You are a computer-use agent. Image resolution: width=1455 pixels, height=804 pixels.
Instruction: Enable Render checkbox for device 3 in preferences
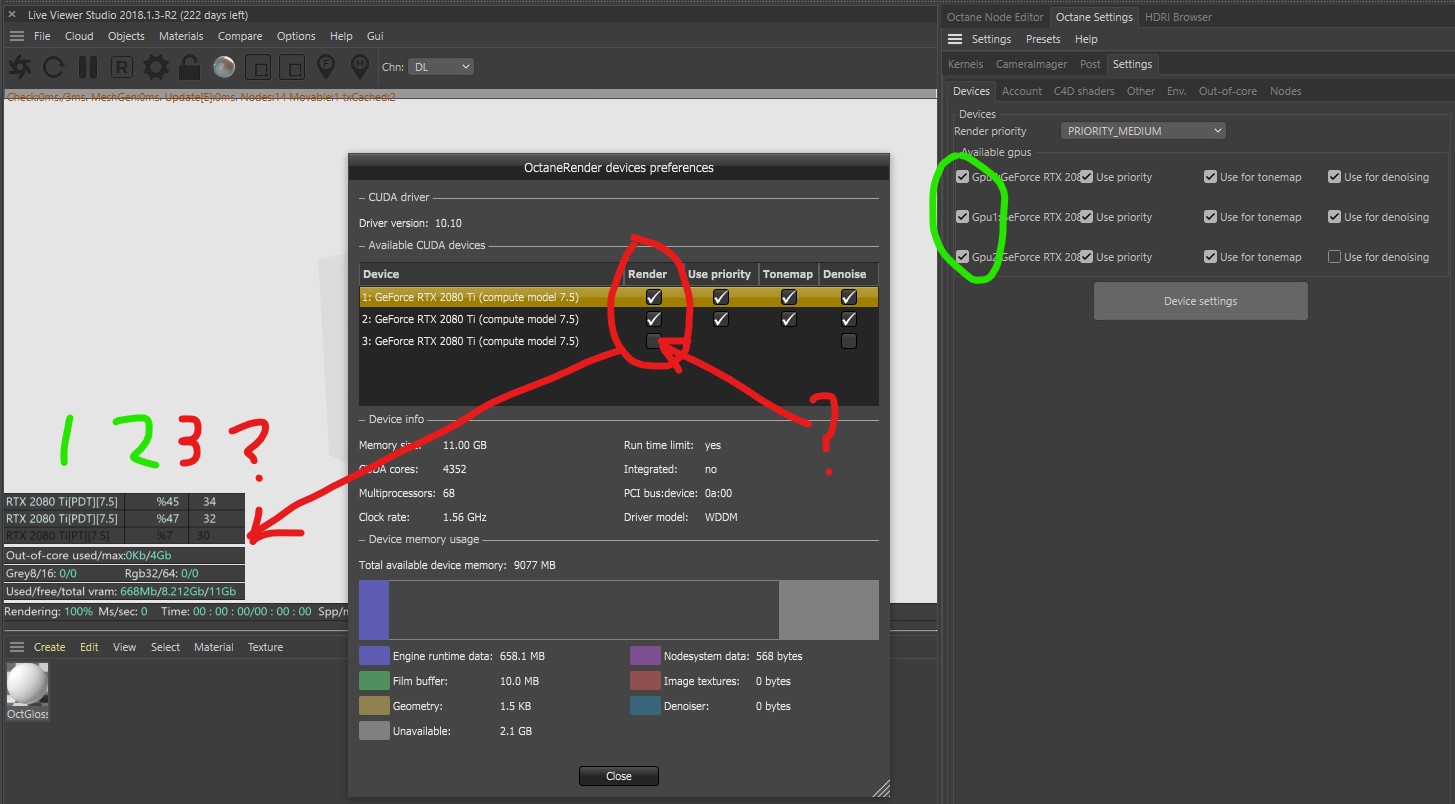pos(654,341)
